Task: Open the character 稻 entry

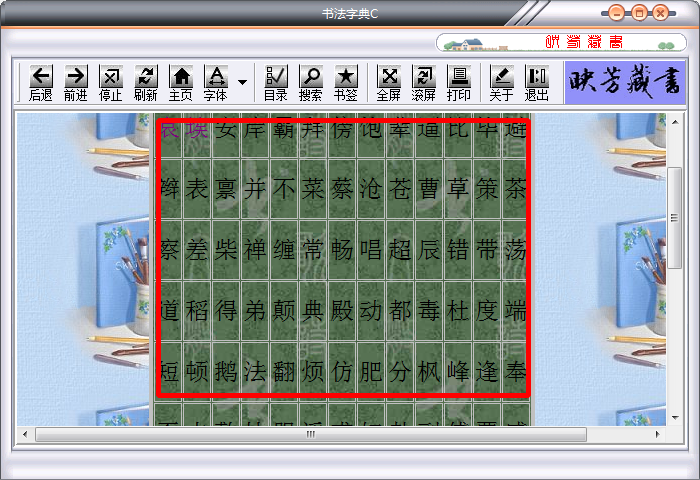Action: click(x=197, y=311)
